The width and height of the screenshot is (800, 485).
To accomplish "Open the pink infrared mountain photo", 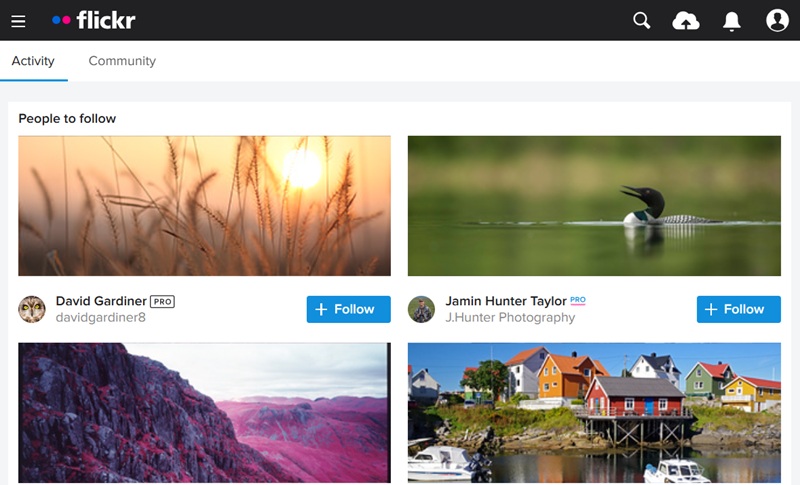I will point(204,412).
